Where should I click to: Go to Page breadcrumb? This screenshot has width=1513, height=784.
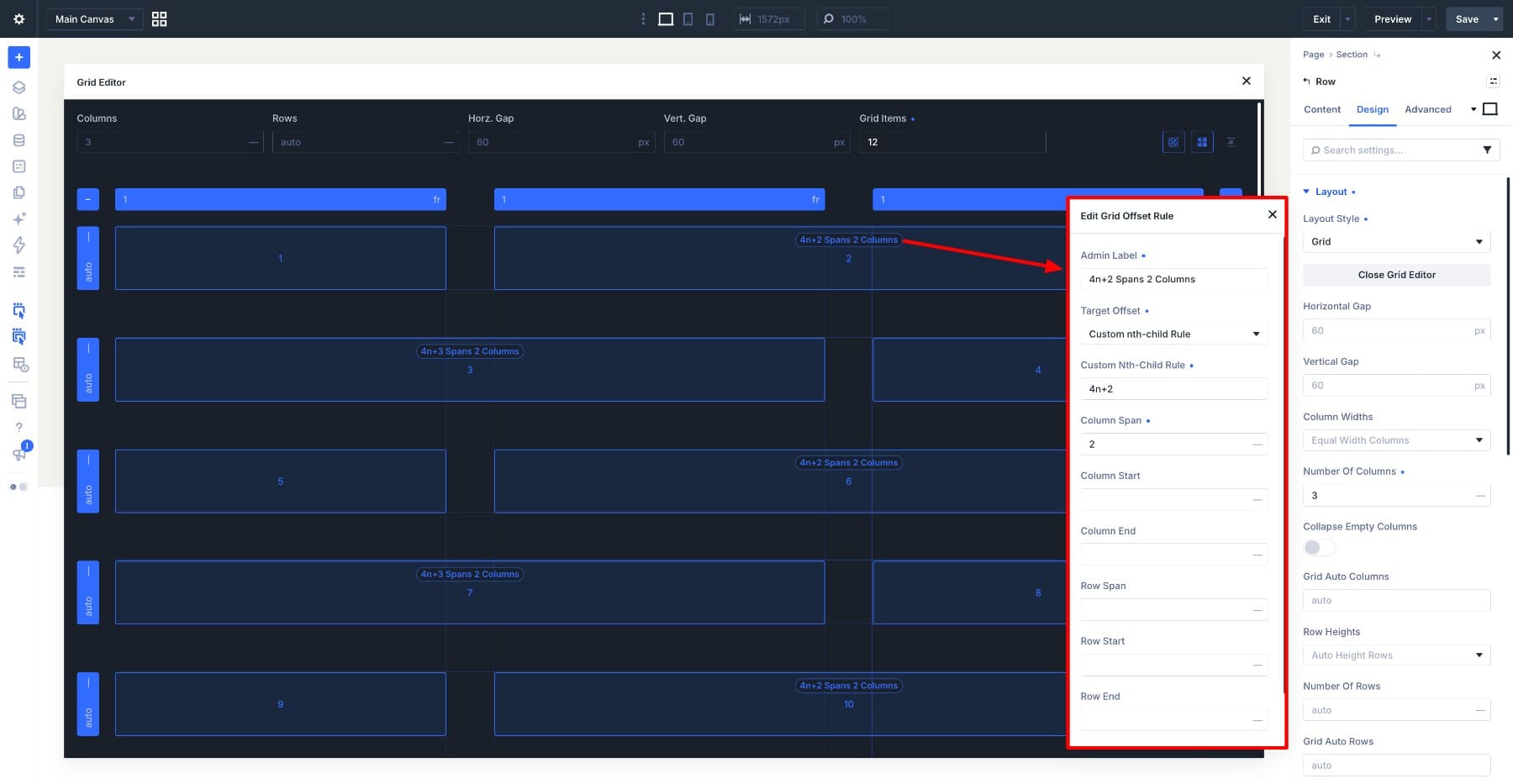point(1313,55)
